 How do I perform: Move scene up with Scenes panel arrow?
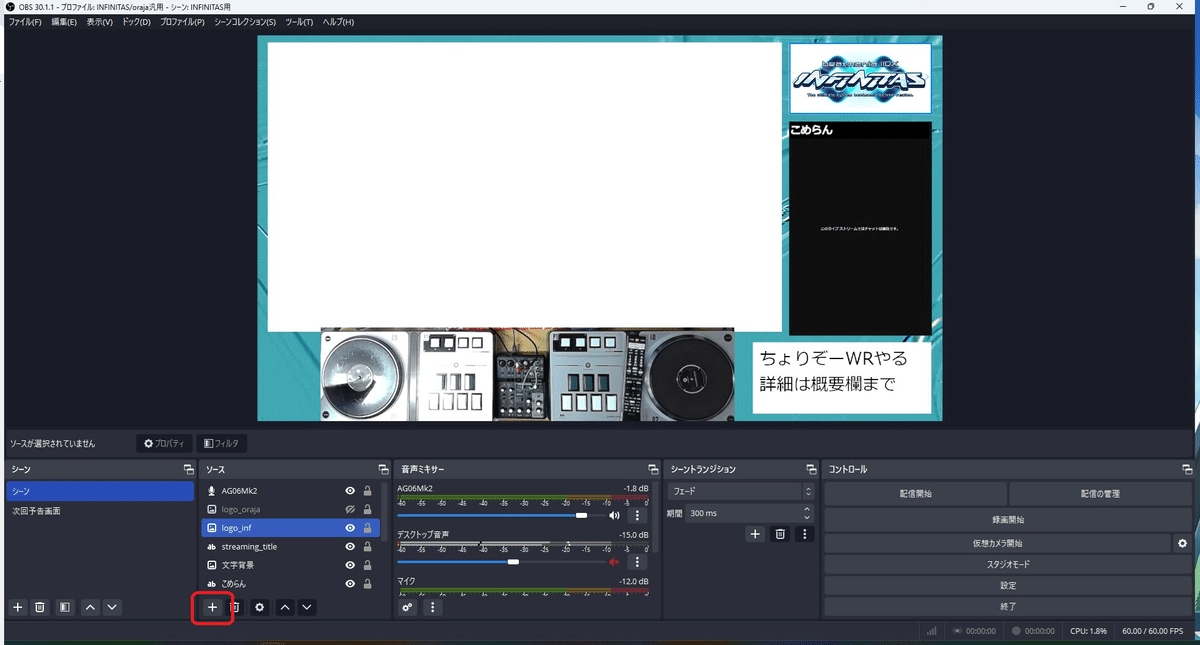(x=89, y=607)
